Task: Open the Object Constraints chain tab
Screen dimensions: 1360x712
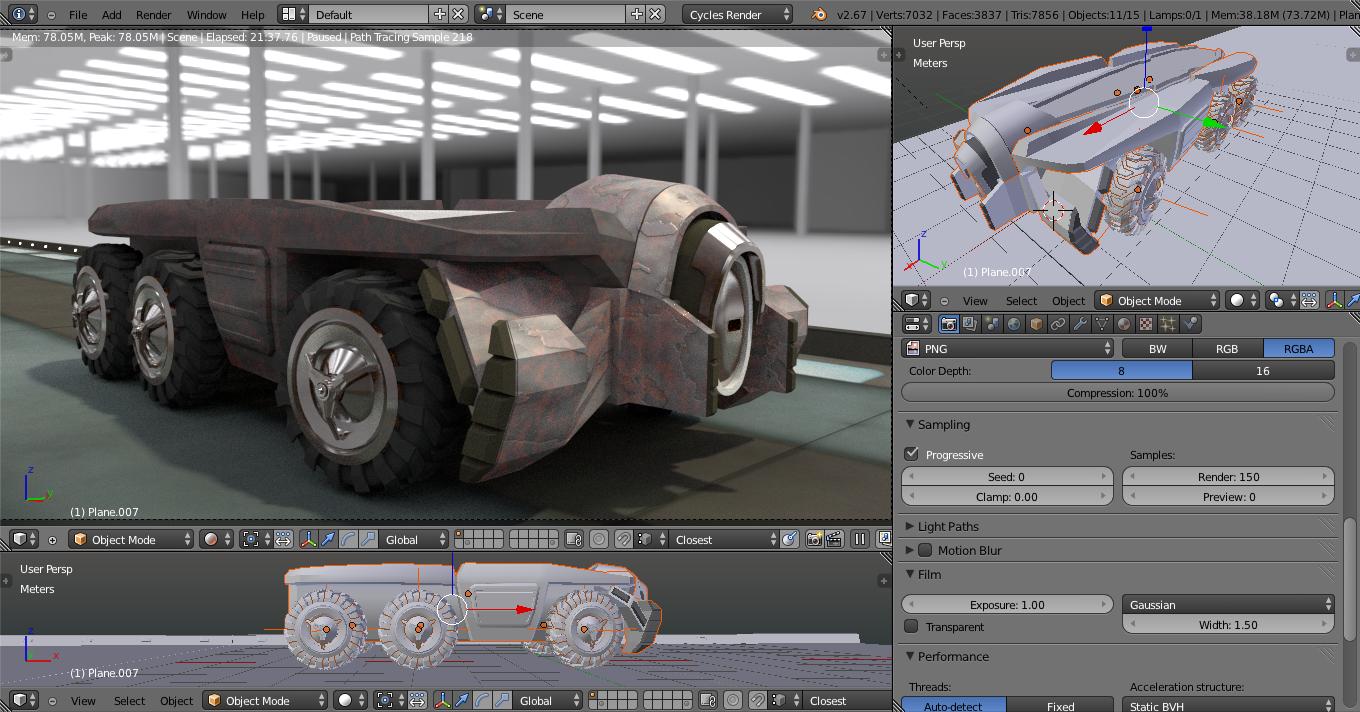Action: pyautogui.click(x=1058, y=324)
